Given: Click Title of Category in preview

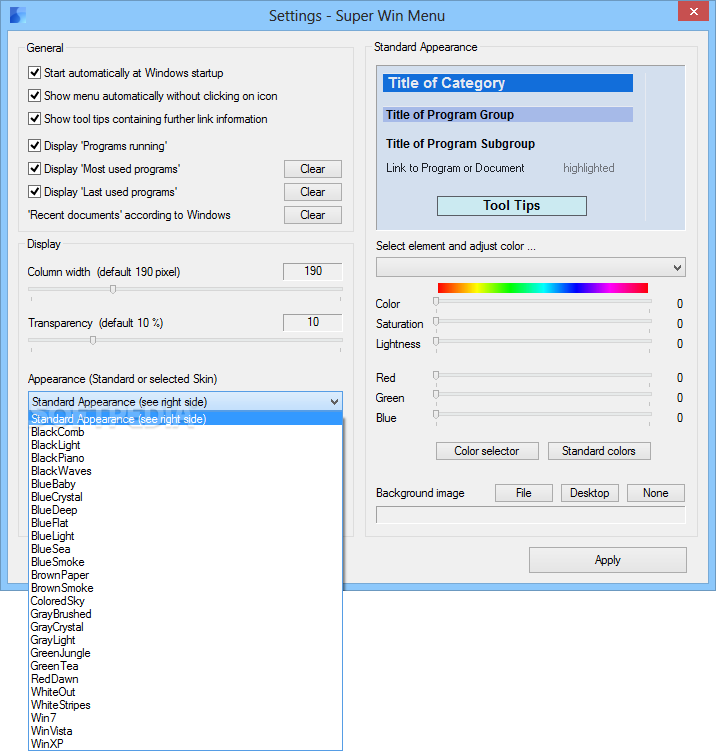Looking at the screenshot, I should click(508, 83).
